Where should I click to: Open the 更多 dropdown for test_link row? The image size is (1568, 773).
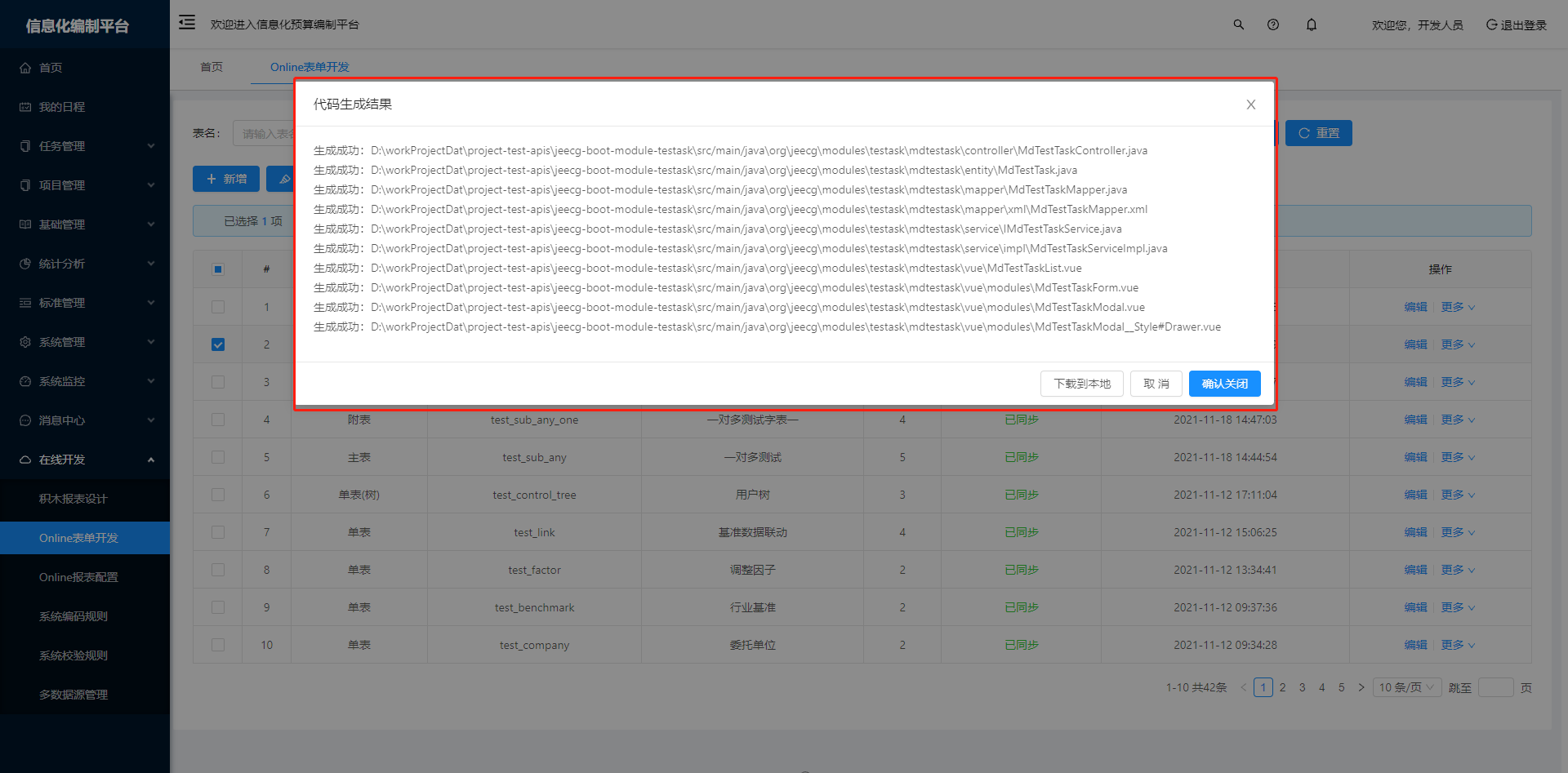[x=1458, y=532]
